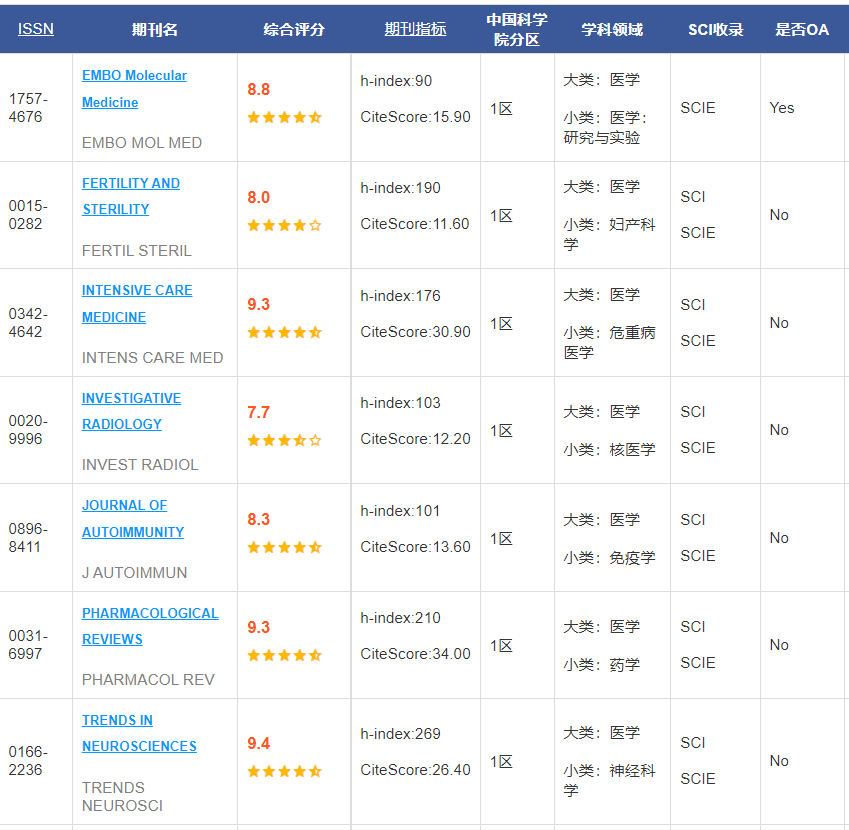The image size is (849, 830).
Task: Click the CiteScore:34.00 value
Action: pos(415,654)
